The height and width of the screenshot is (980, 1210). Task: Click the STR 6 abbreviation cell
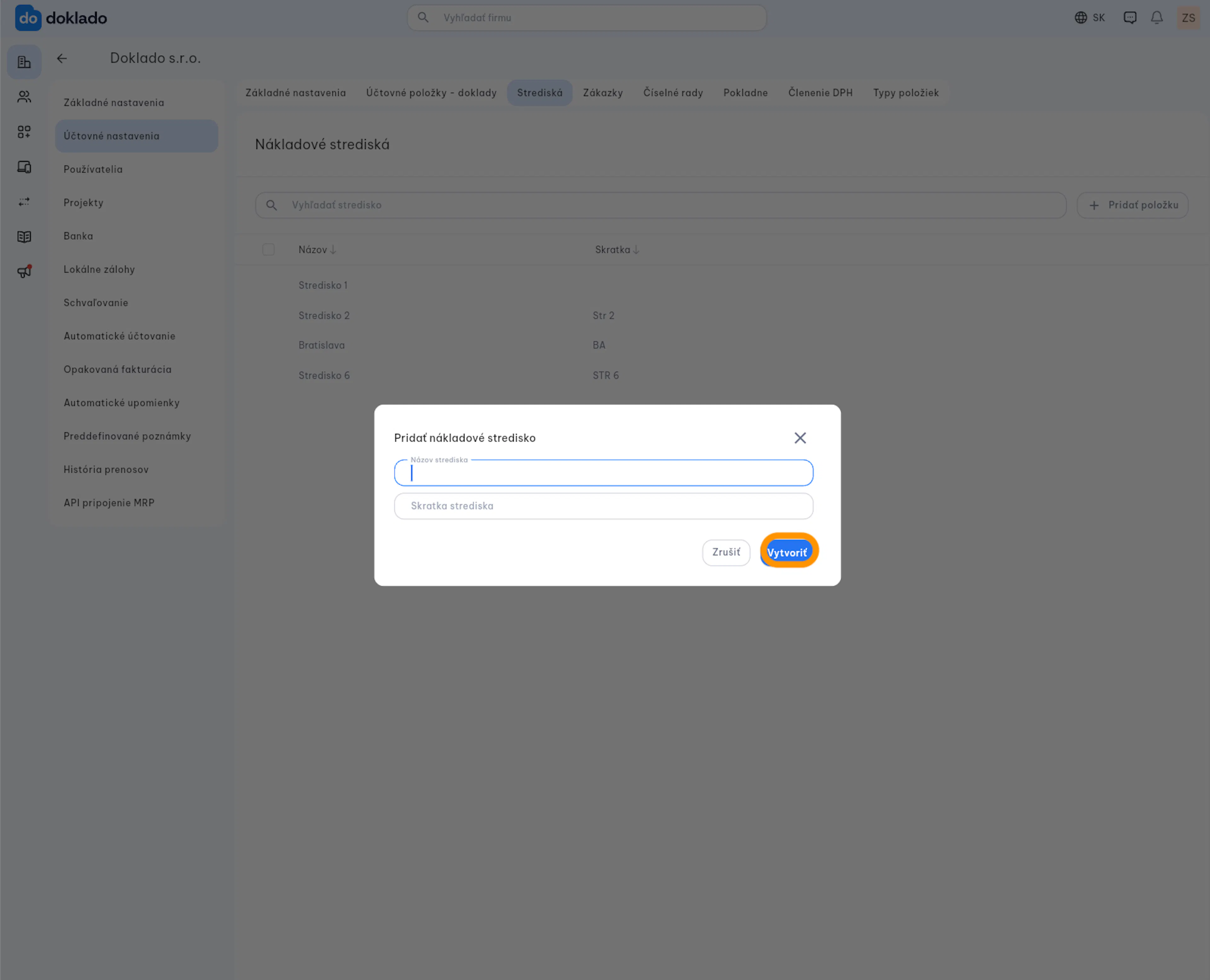click(x=606, y=375)
